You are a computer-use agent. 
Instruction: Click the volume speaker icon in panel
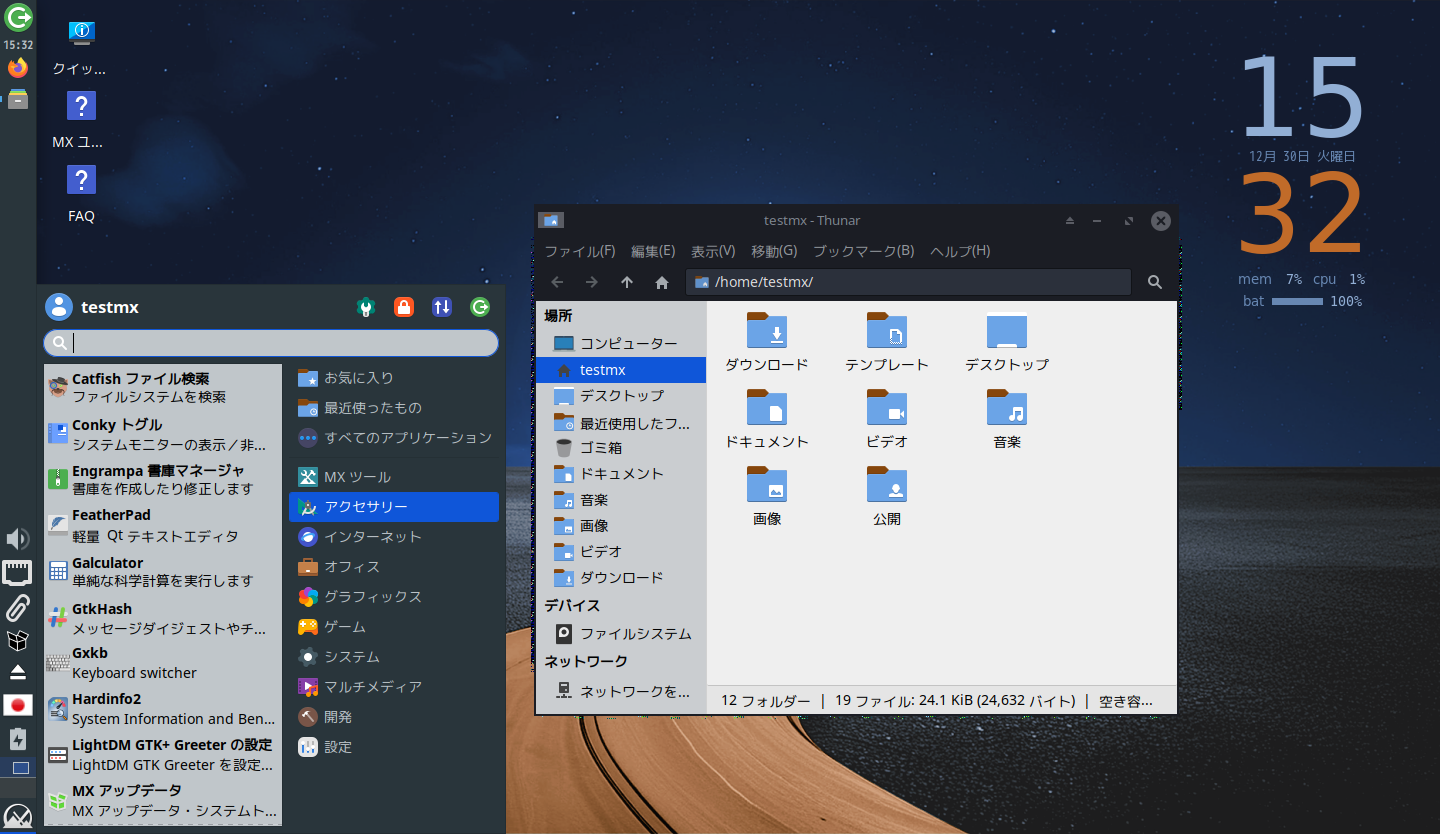point(18,540)
